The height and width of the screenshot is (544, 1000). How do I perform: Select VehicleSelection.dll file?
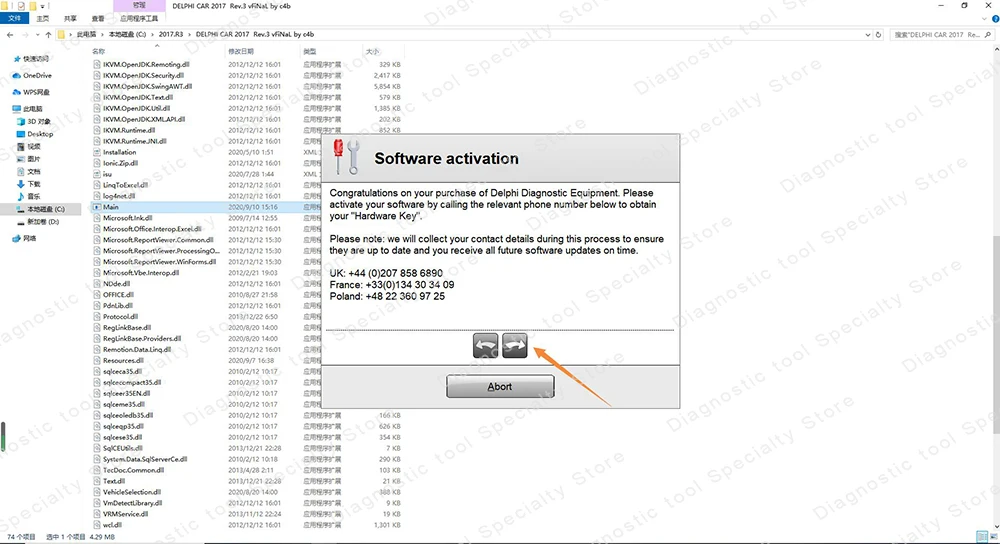131,492
